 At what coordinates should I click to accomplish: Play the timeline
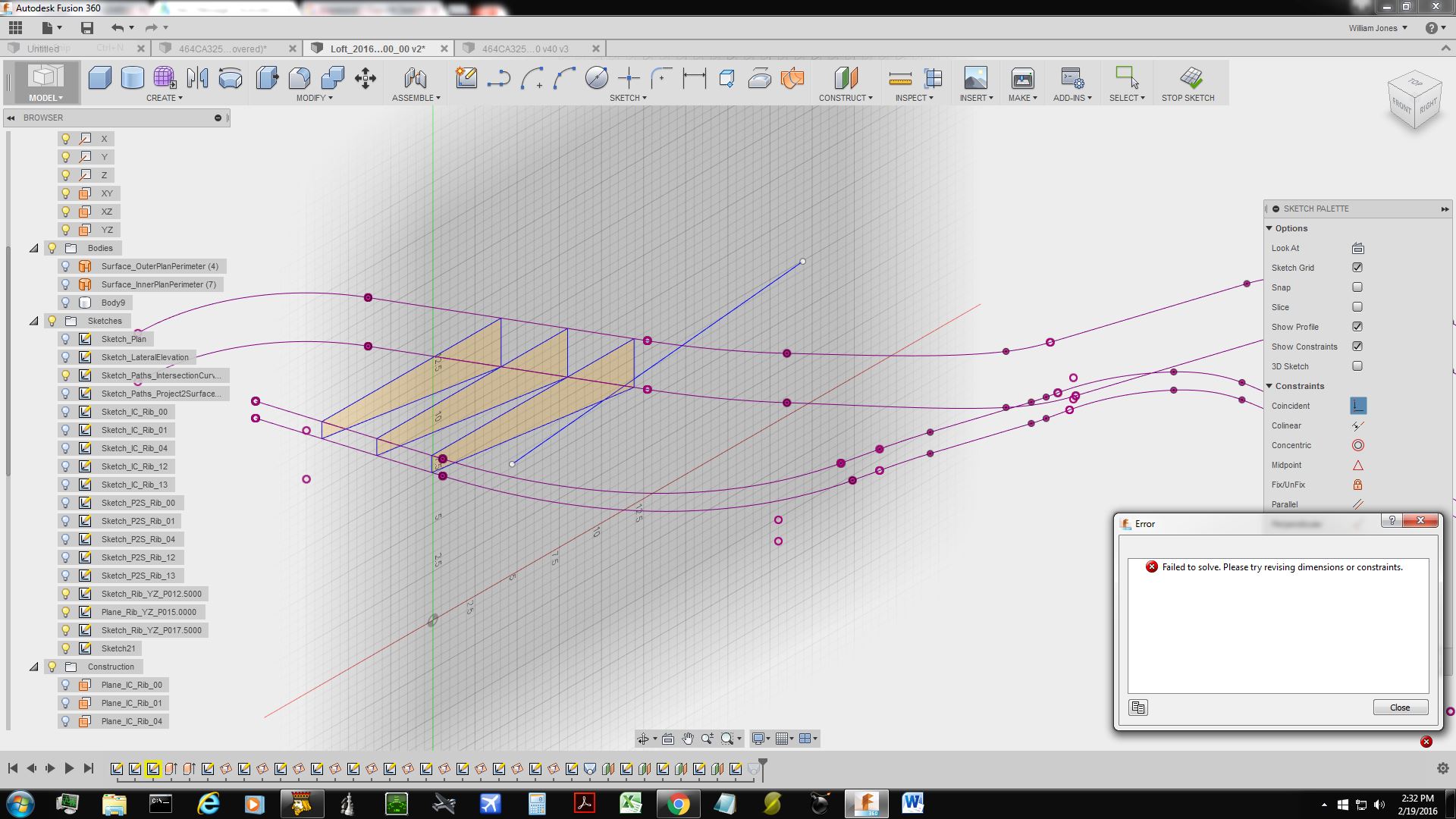coord(69,768)
